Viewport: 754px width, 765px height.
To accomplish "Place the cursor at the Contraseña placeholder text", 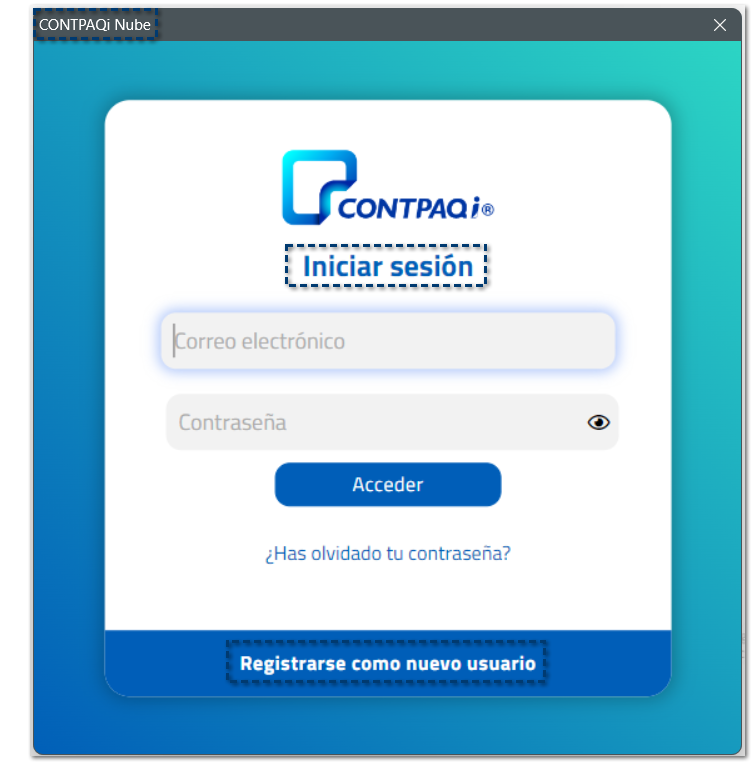I will point(232,423).
